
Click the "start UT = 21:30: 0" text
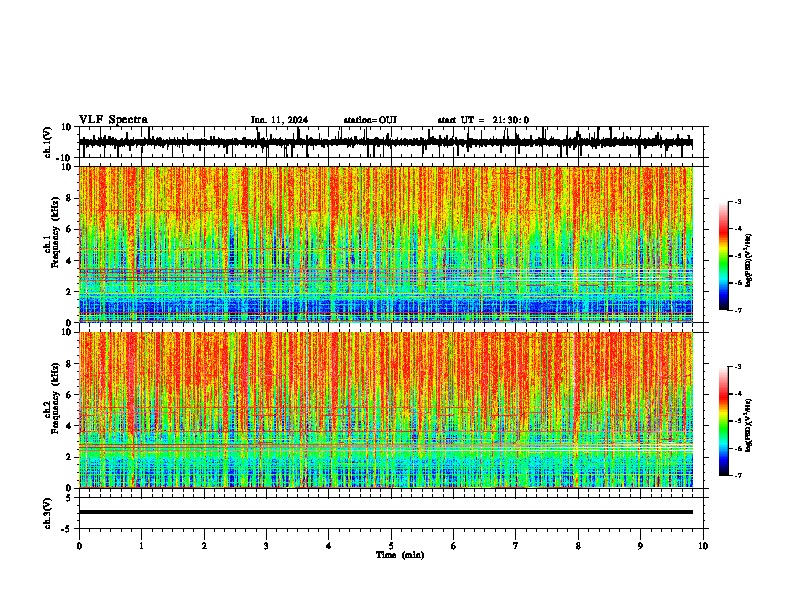click(483, 120)
